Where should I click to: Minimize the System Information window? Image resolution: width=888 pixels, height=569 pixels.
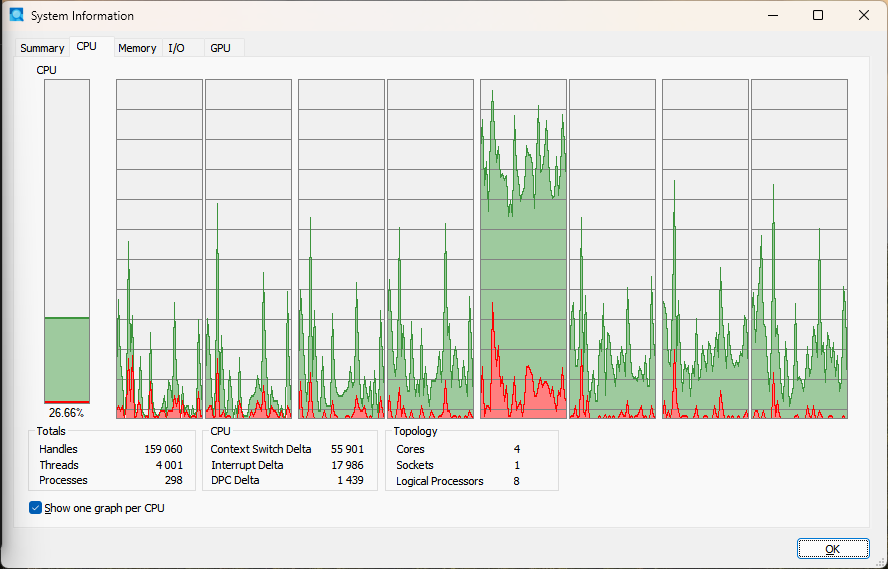pos(772,15)
